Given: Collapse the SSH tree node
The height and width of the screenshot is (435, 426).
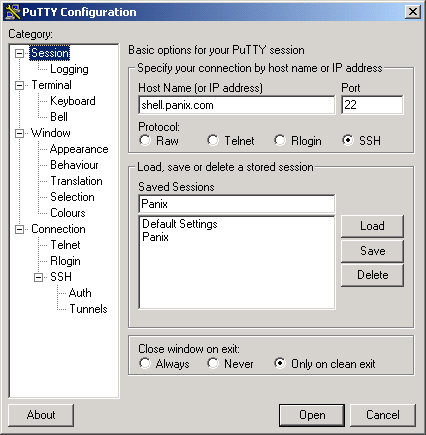Looking at the screenshot, I should click(39, 277).
